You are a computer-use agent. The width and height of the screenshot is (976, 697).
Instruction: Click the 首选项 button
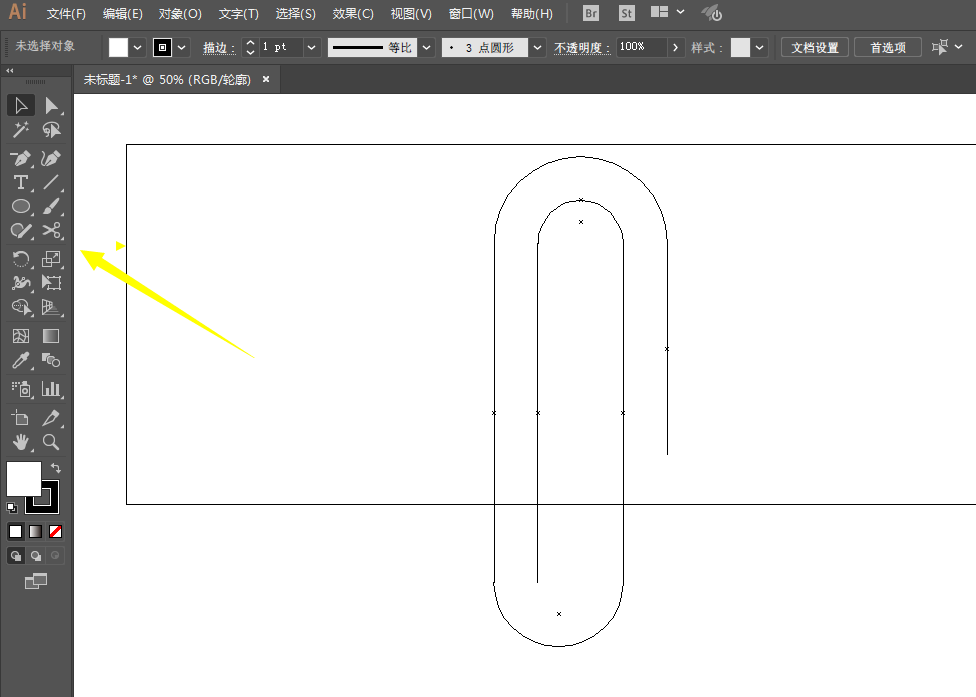pos(888,47)
